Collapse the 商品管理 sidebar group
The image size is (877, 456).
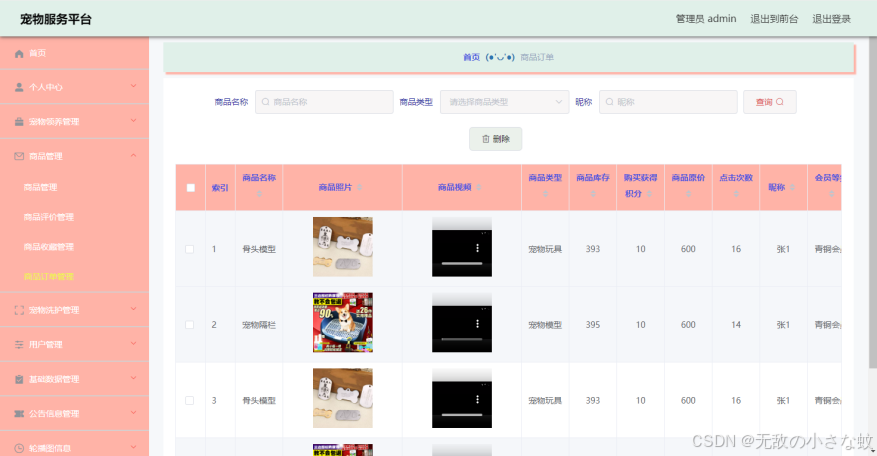pos(134,155)
